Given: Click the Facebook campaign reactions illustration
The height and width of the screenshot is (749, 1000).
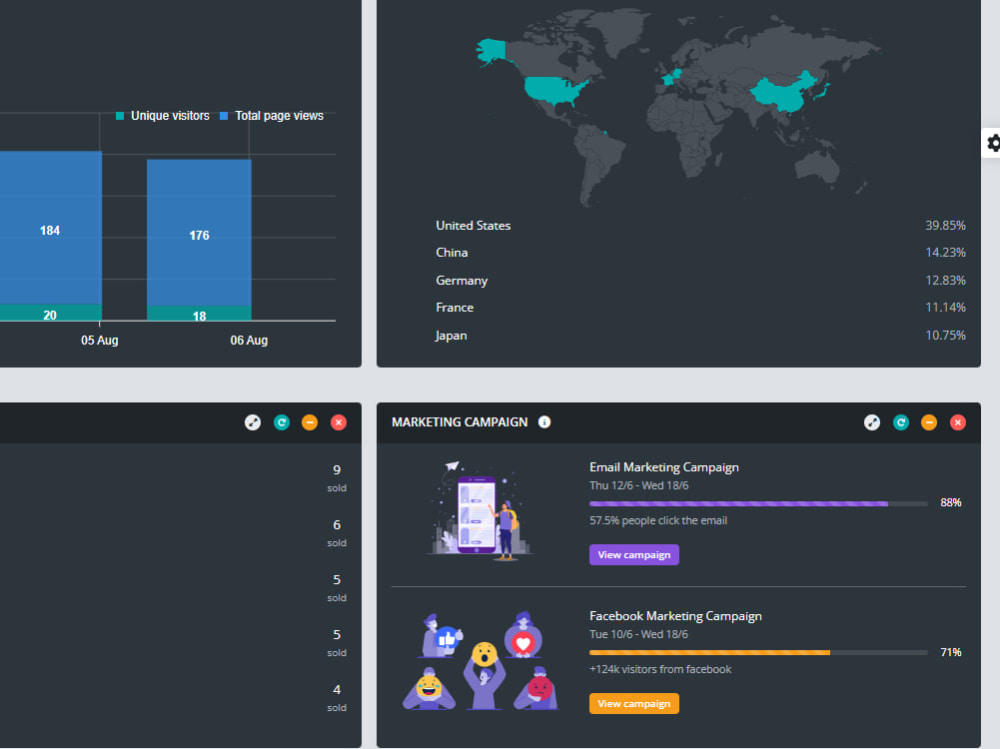Looking at the screenshot, I should (x=481, y=662).
